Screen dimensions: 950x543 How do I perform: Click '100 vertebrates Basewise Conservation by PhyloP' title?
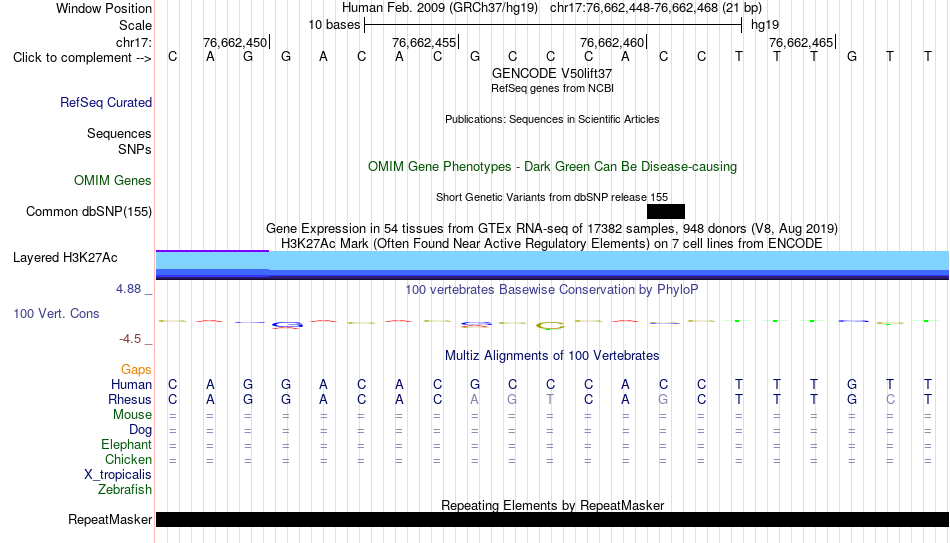click(552, 290)
